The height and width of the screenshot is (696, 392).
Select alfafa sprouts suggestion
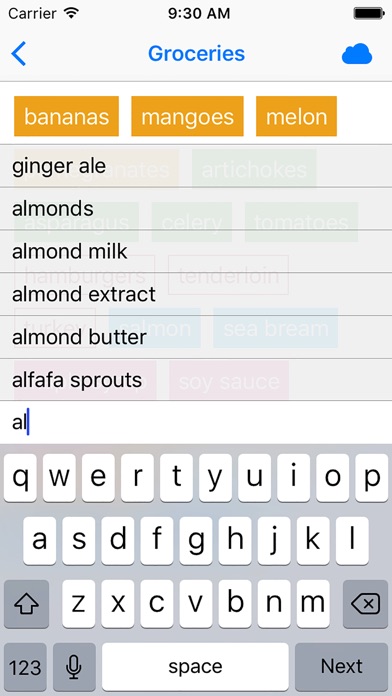coord(196,380)
